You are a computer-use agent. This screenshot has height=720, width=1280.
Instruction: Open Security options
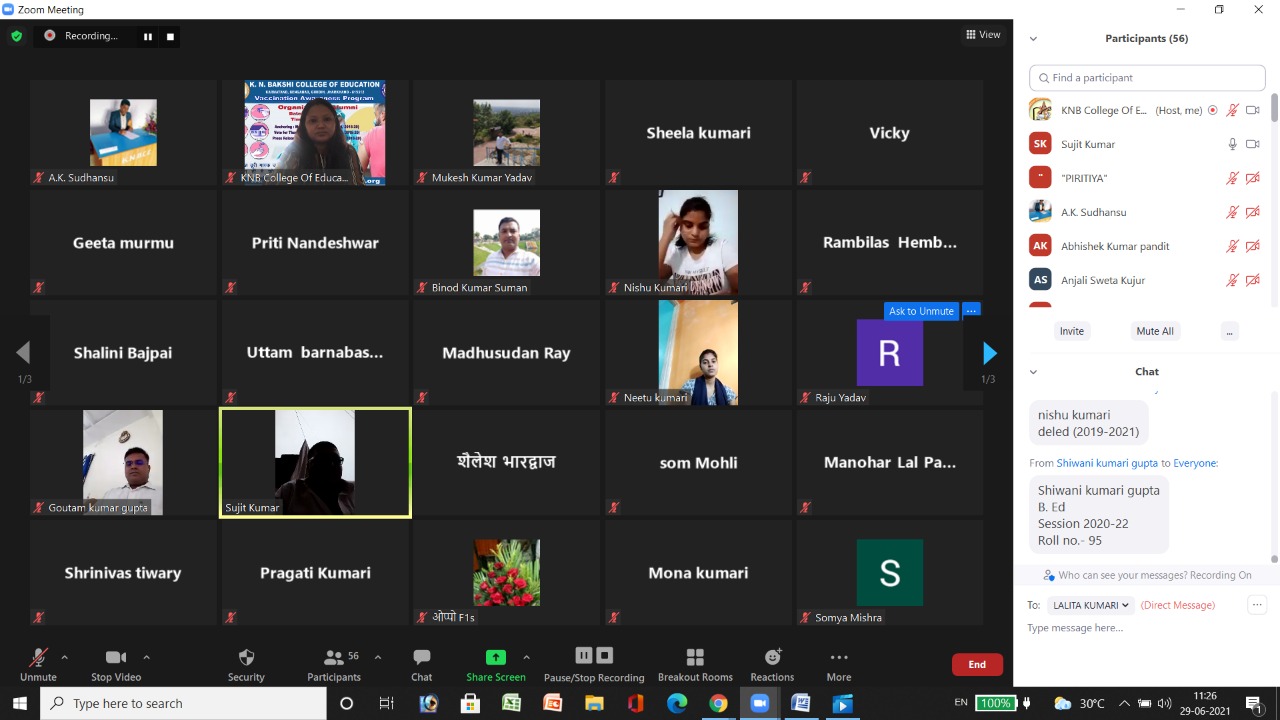pos(246,665)
